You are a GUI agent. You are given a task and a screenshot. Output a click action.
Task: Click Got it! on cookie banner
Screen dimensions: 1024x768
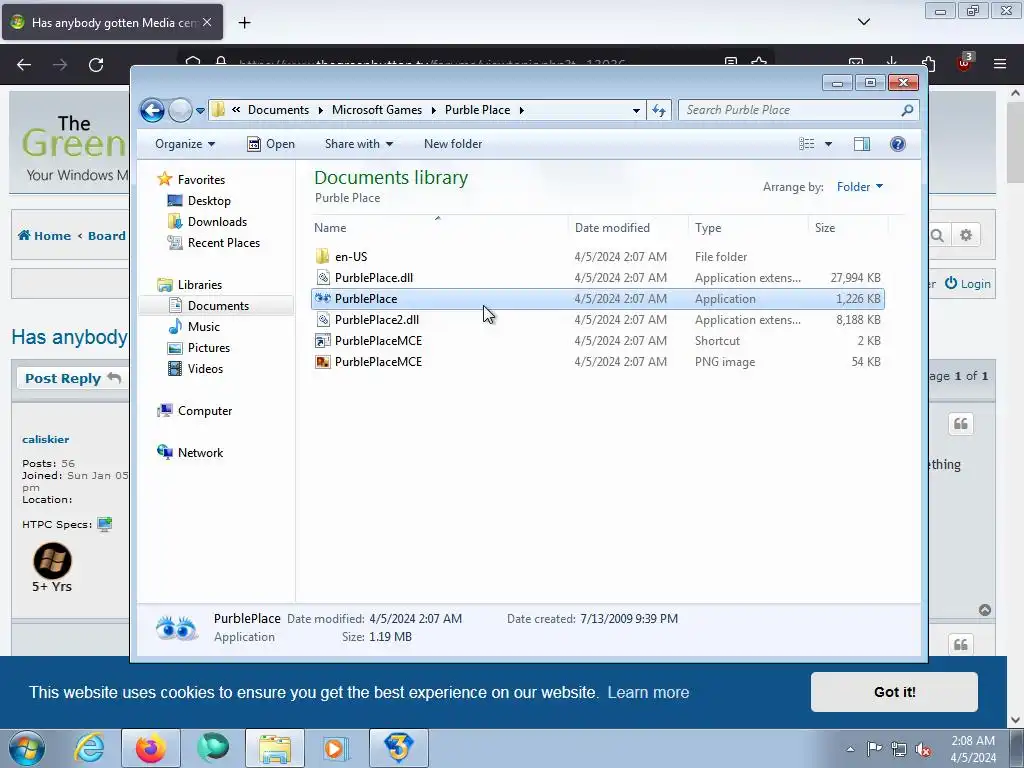point(894,692)
